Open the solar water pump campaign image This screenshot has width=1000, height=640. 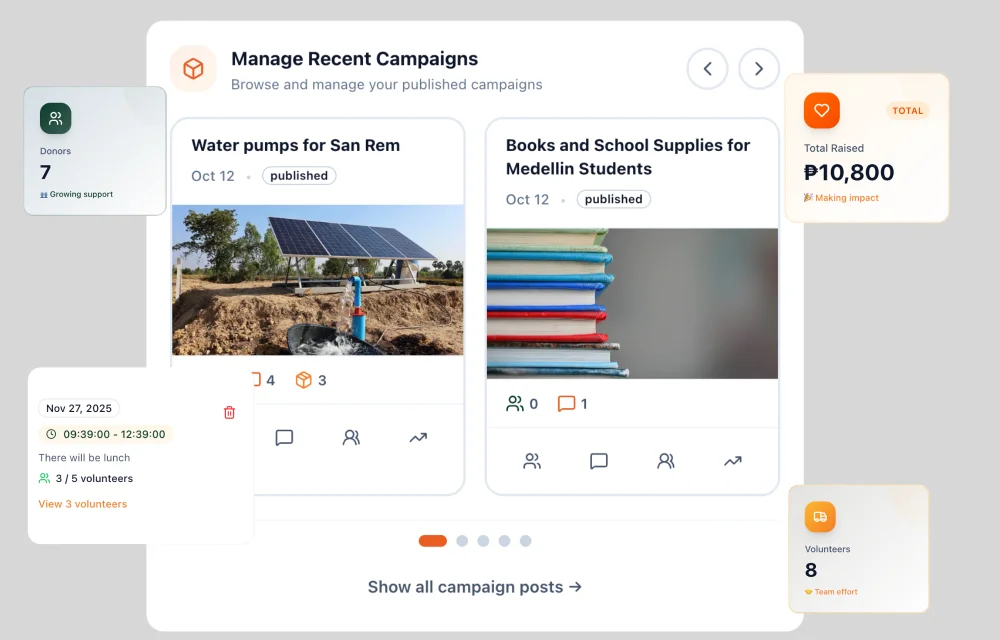(x=318, y=280)
